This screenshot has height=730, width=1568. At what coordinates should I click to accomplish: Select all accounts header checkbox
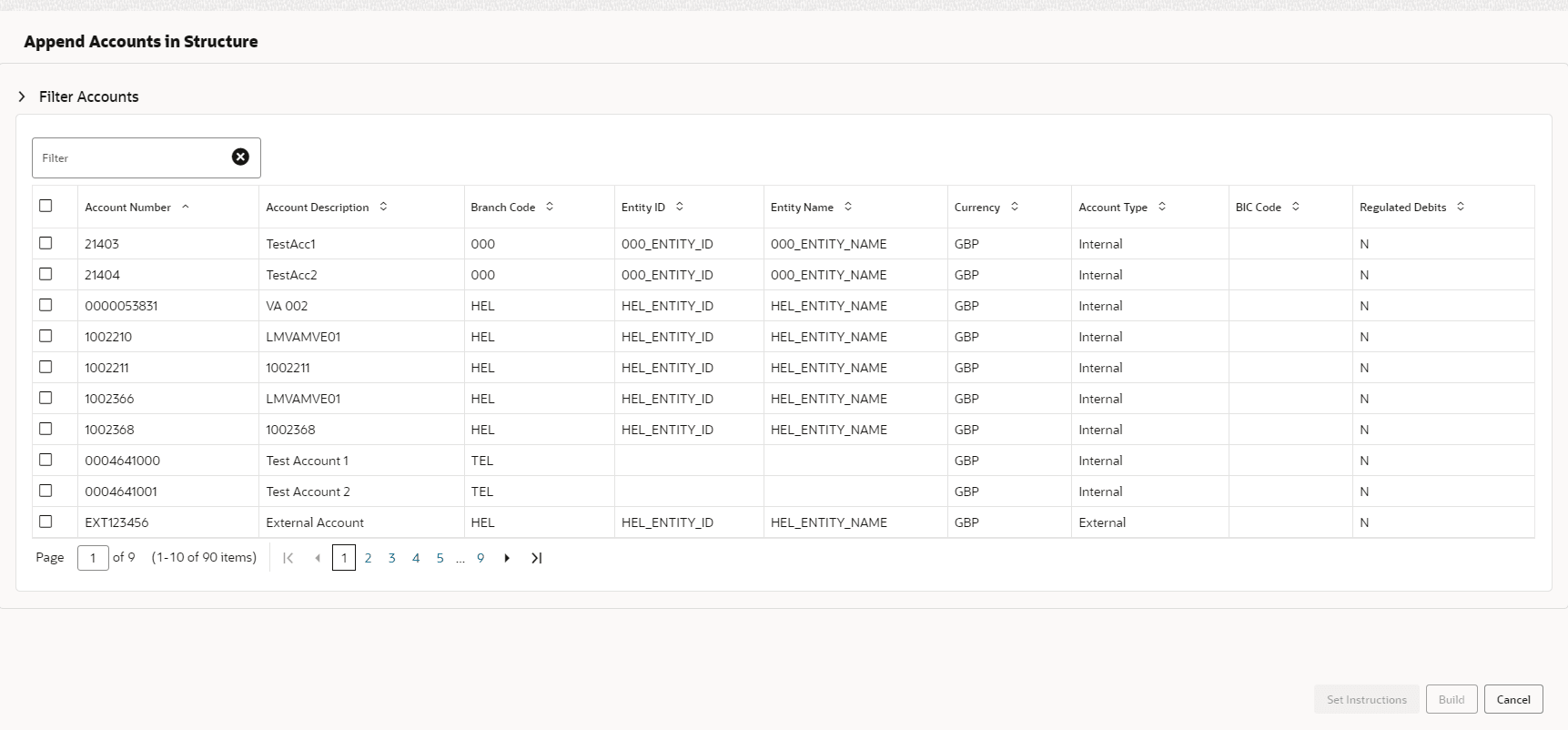(x=46, y=206)
